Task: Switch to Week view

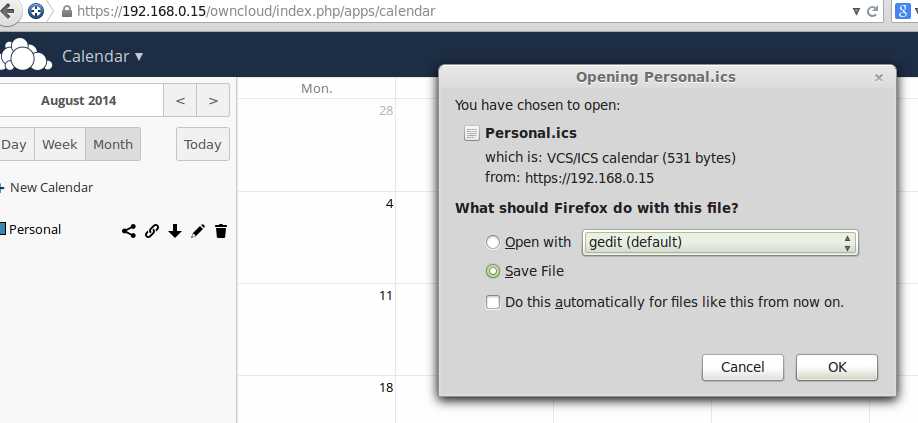Action: pyautogui.click(x=60, y=144)
